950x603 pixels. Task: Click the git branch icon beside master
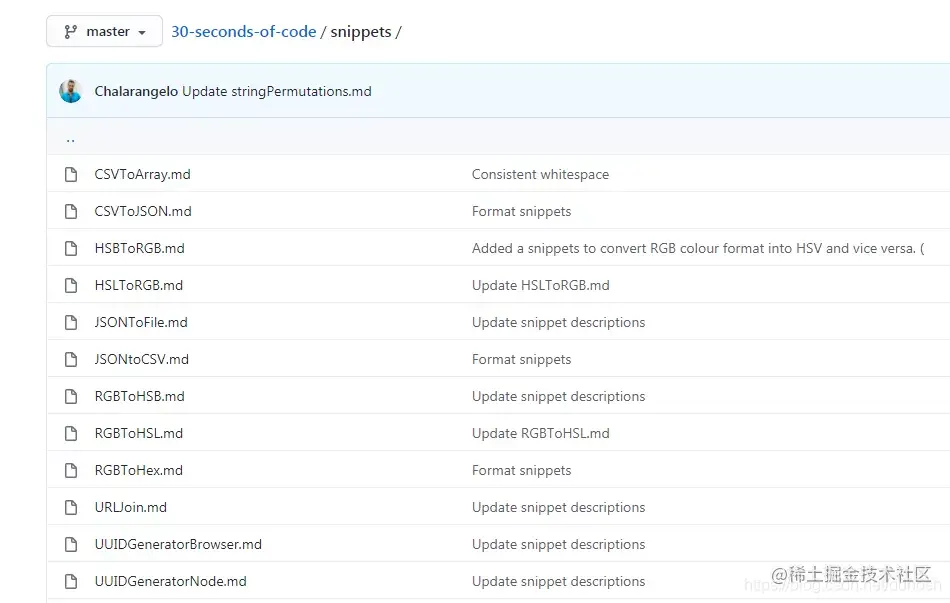pos(71,32)
